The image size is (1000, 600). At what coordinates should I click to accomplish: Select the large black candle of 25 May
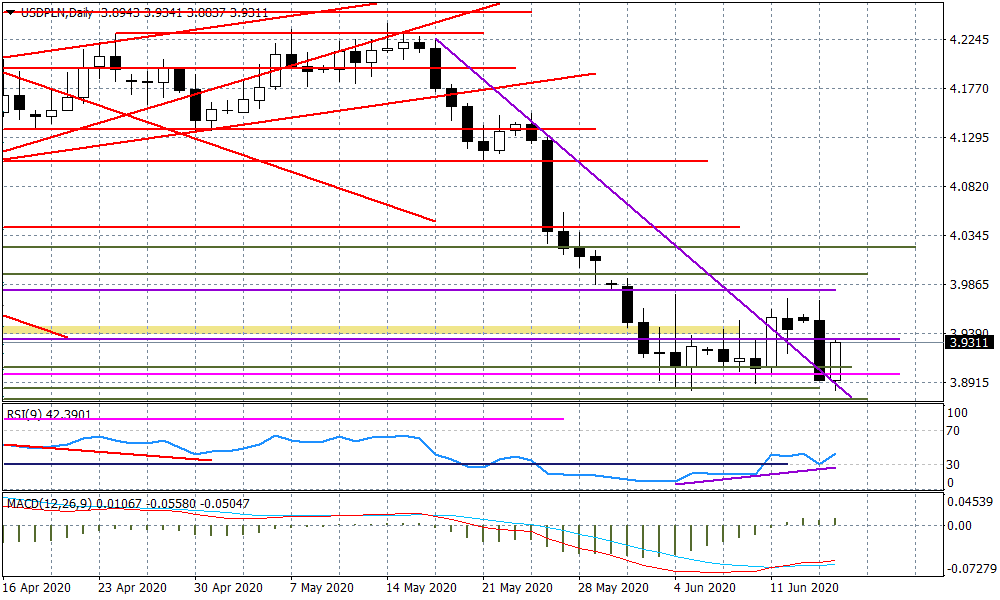click(547, 186)
